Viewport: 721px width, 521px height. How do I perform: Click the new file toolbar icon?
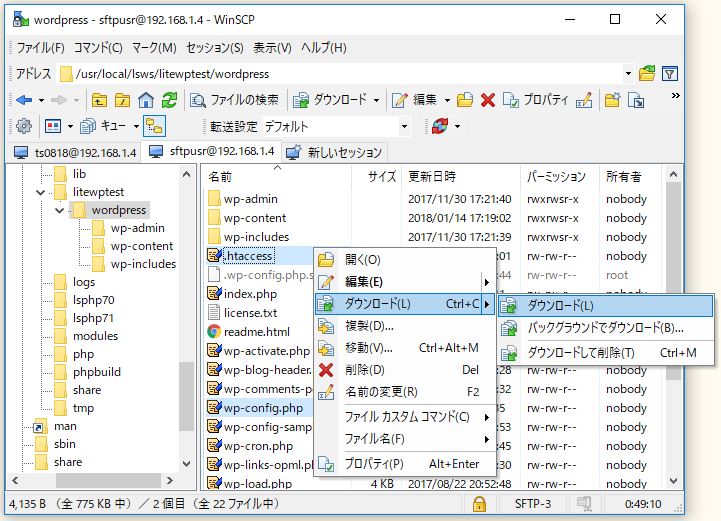pyautogui.click(x=636, y=100)
